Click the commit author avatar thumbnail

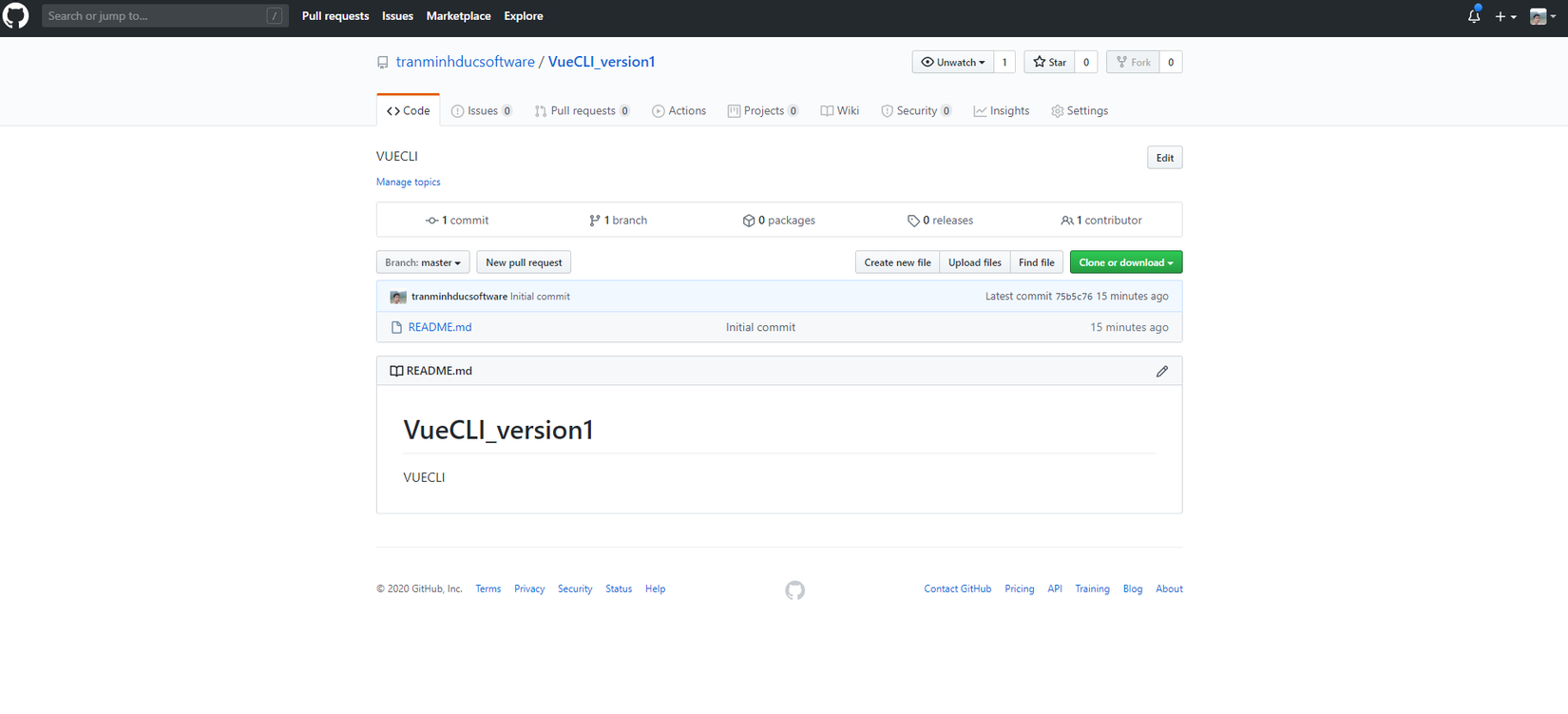pos(398,297)
